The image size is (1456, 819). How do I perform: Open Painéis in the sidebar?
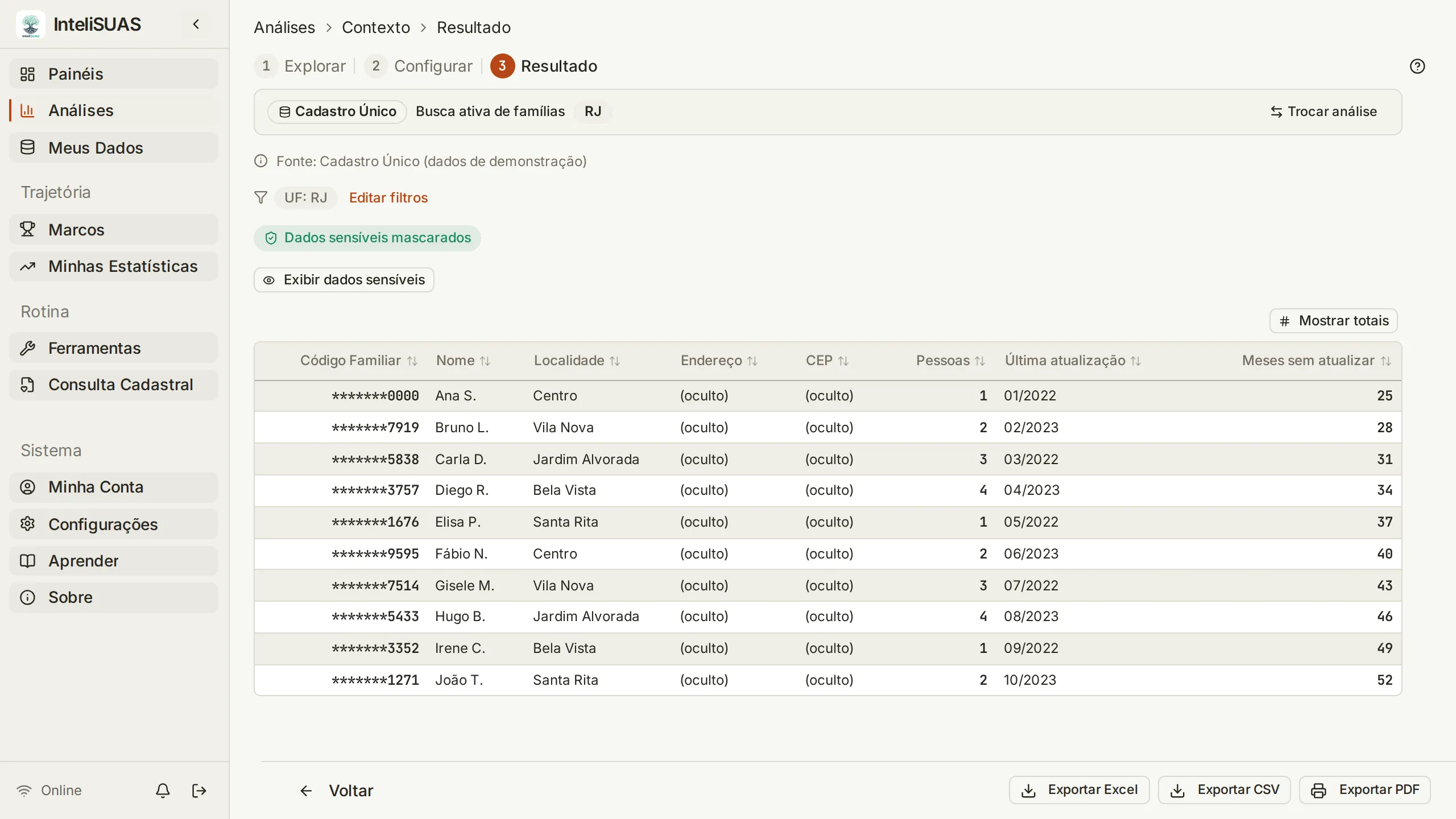(x=114, y=74)
